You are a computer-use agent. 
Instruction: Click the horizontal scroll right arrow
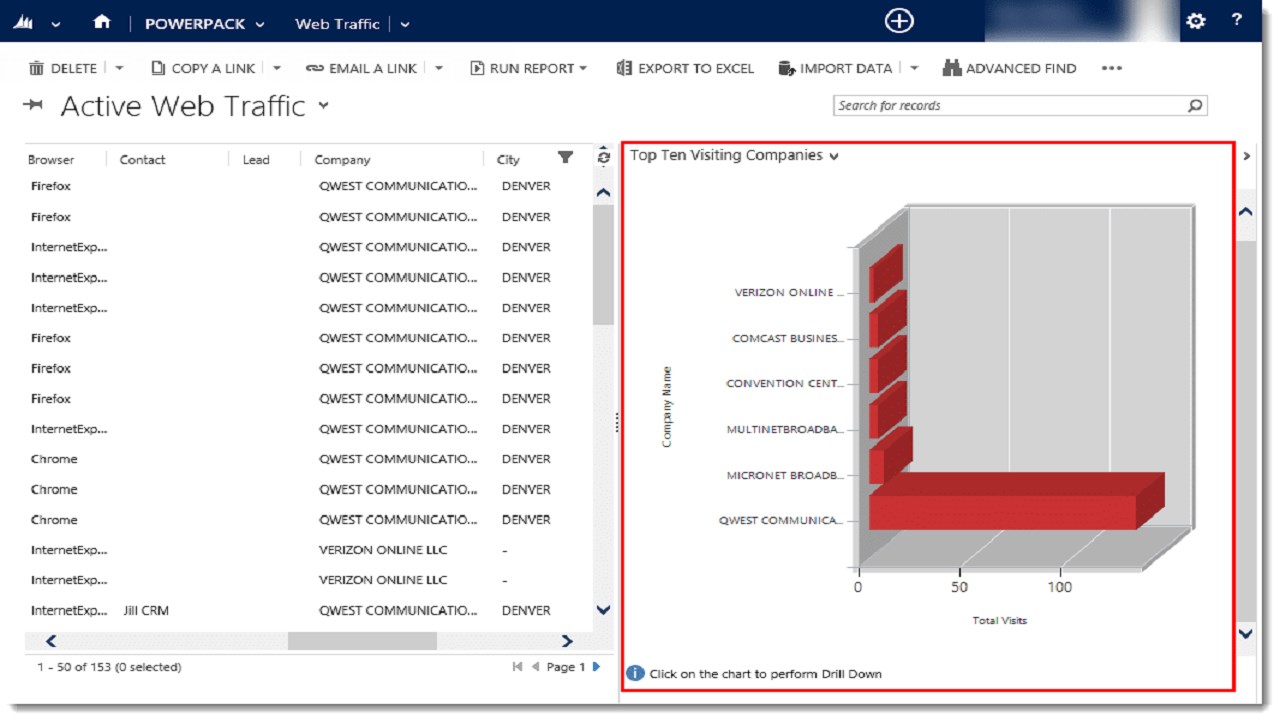(567, 641)
